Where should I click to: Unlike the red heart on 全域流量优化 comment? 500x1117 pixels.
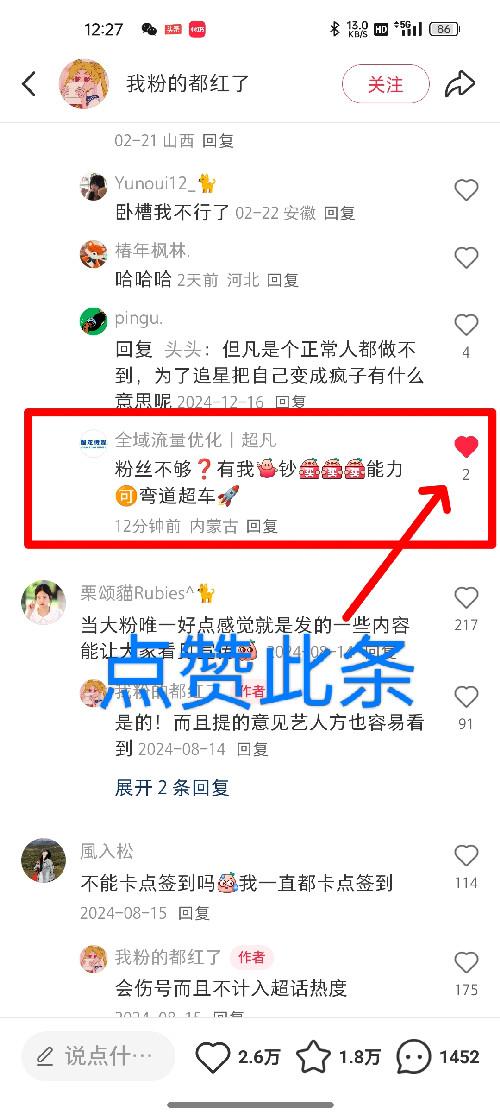466,447
